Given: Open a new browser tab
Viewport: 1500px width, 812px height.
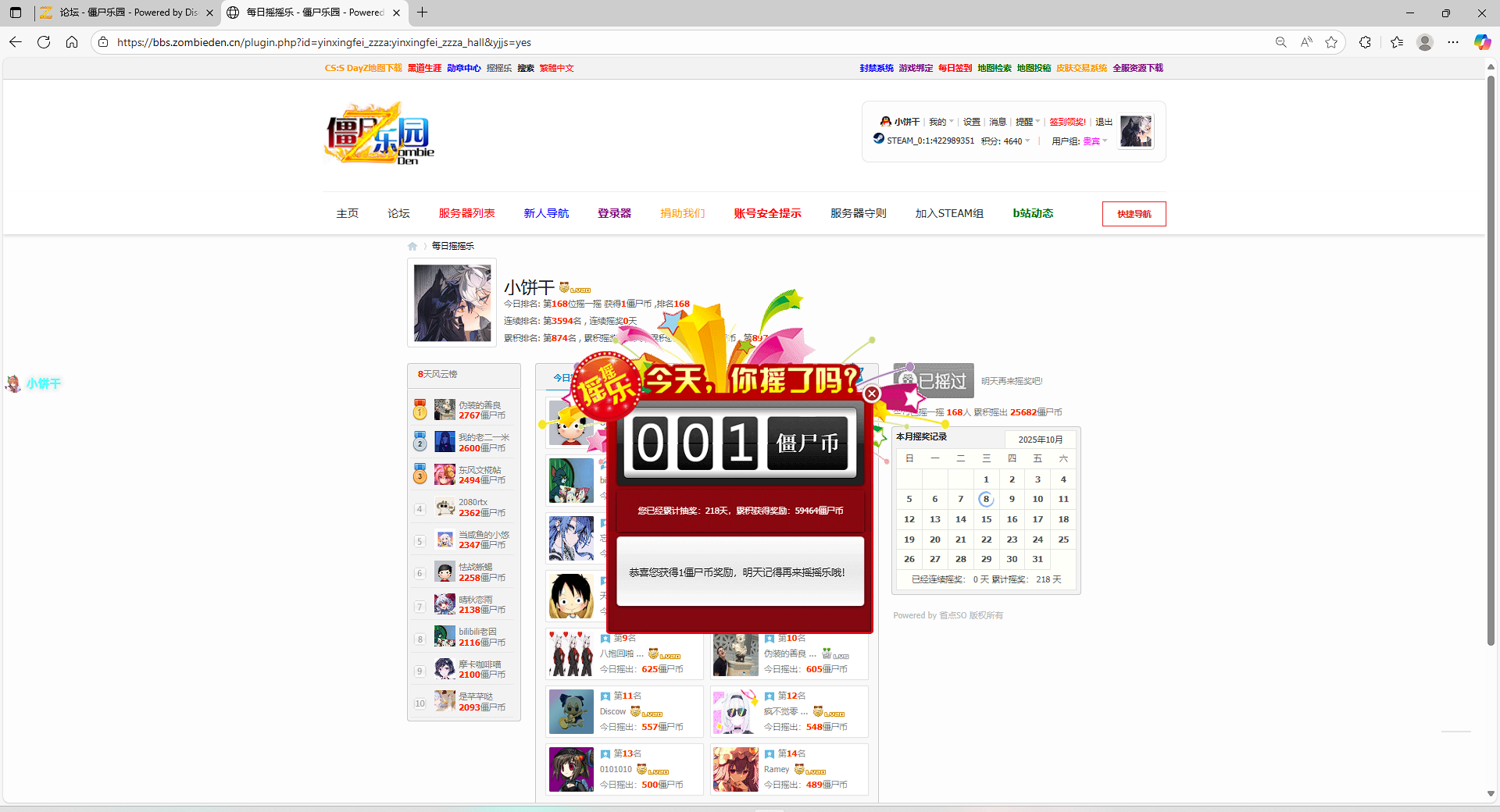Looking at the screenshot, I should [x=423, y=12].
